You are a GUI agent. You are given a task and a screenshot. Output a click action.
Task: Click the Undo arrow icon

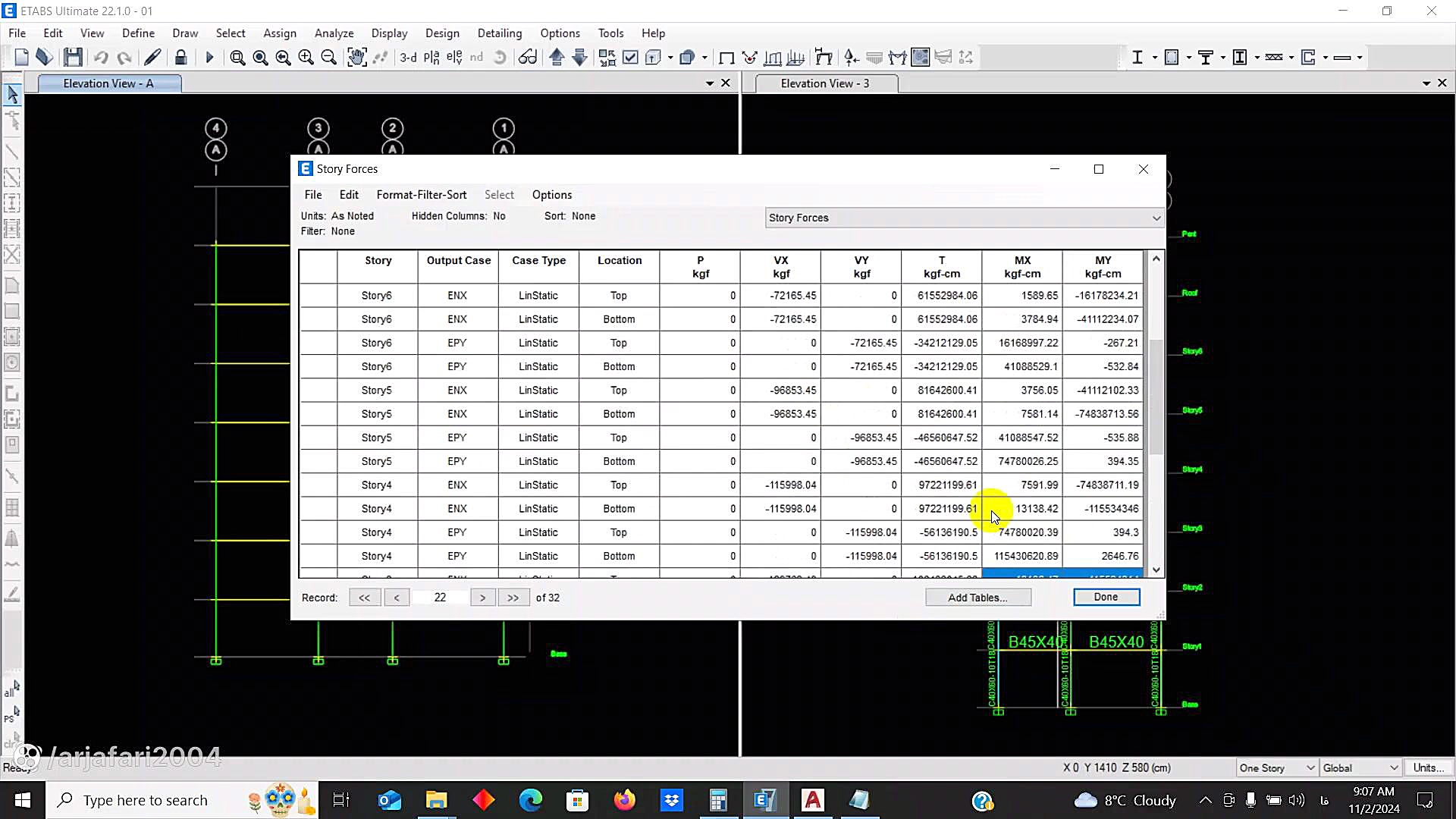(x=101, y=58)
